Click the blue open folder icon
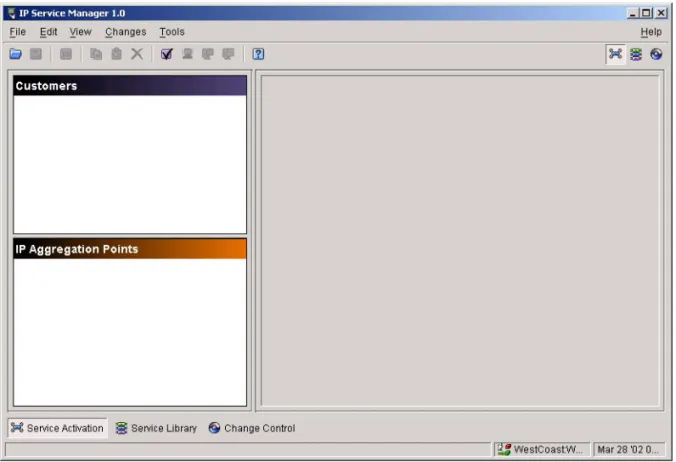This screenshot has height=462, width=676. [16, 54]
